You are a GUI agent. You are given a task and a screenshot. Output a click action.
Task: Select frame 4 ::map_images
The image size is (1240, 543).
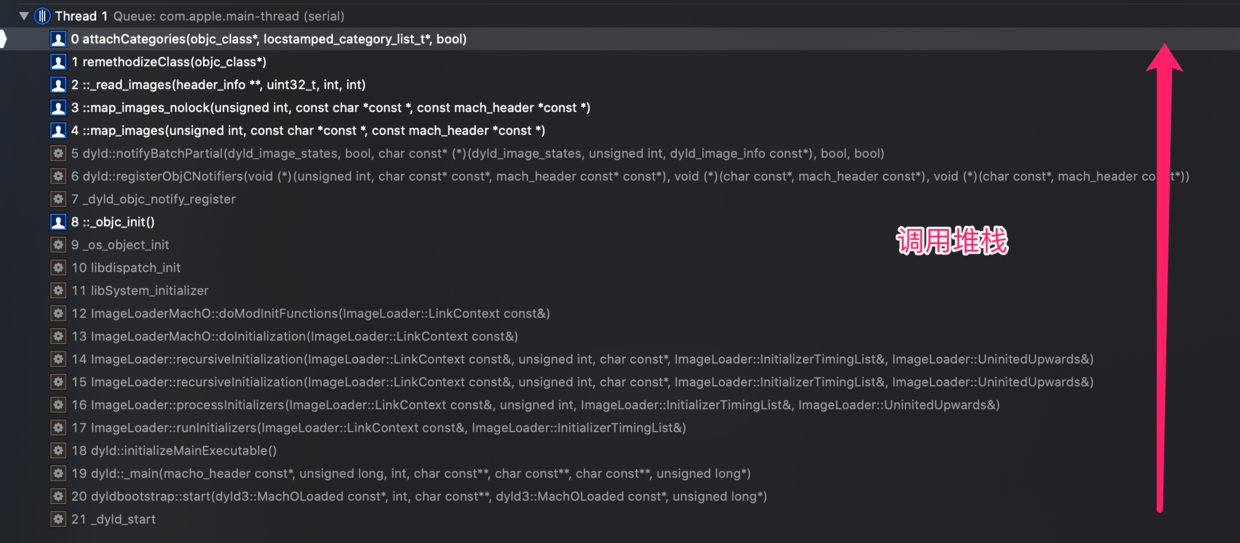pos(620,131)
